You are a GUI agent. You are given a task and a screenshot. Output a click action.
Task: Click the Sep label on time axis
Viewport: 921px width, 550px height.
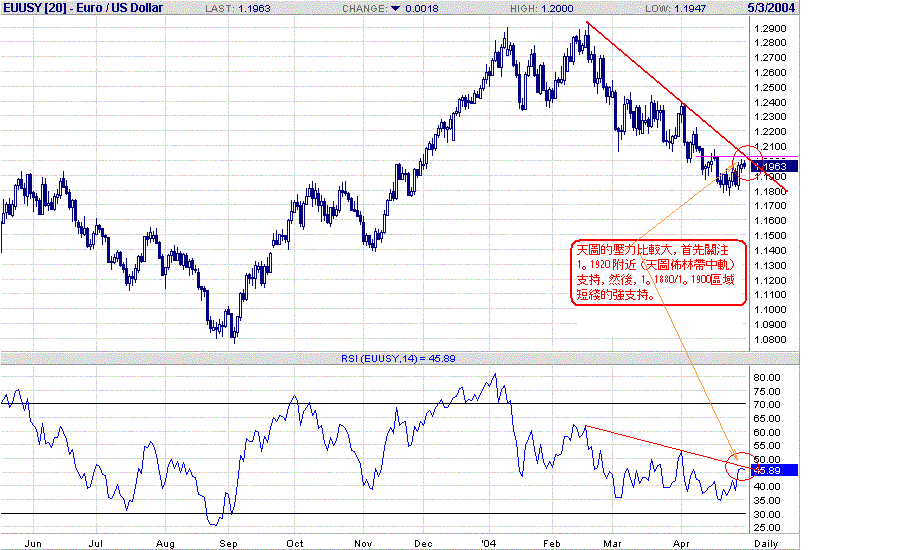tap(228, 544)
